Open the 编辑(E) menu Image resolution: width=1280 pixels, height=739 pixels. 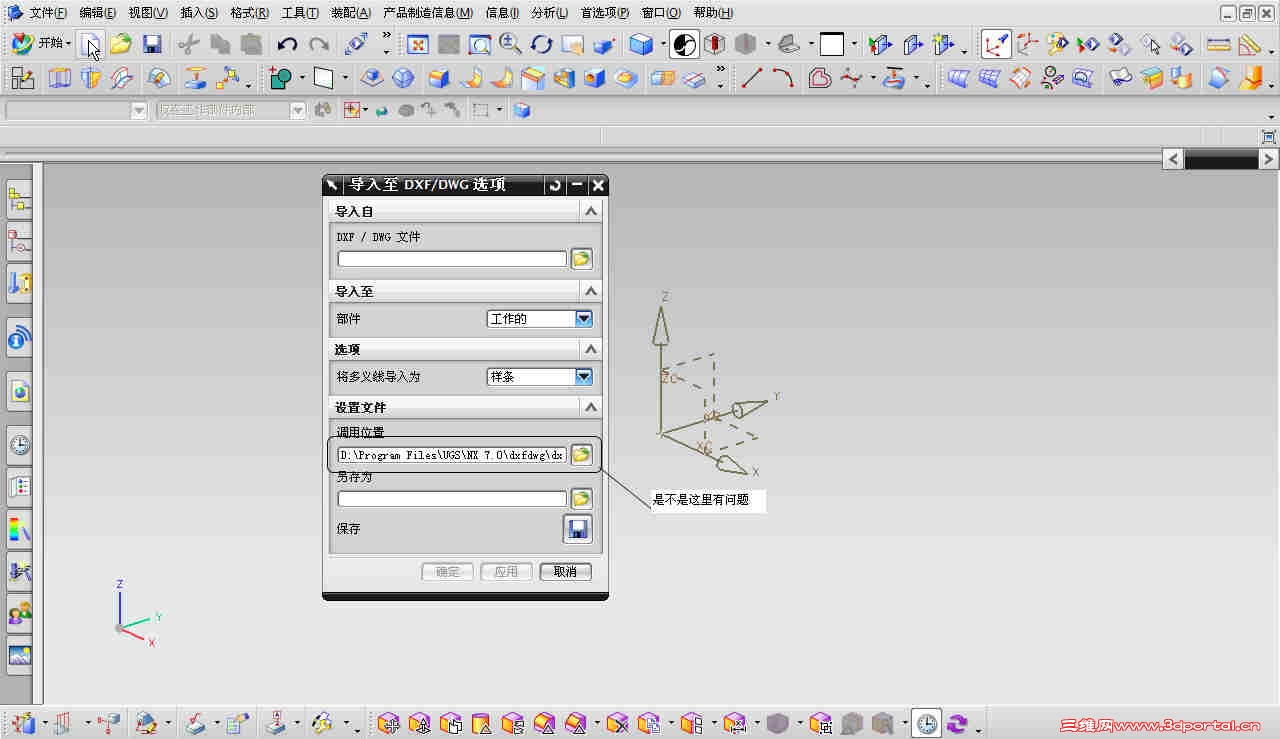[x=98, y=13]
